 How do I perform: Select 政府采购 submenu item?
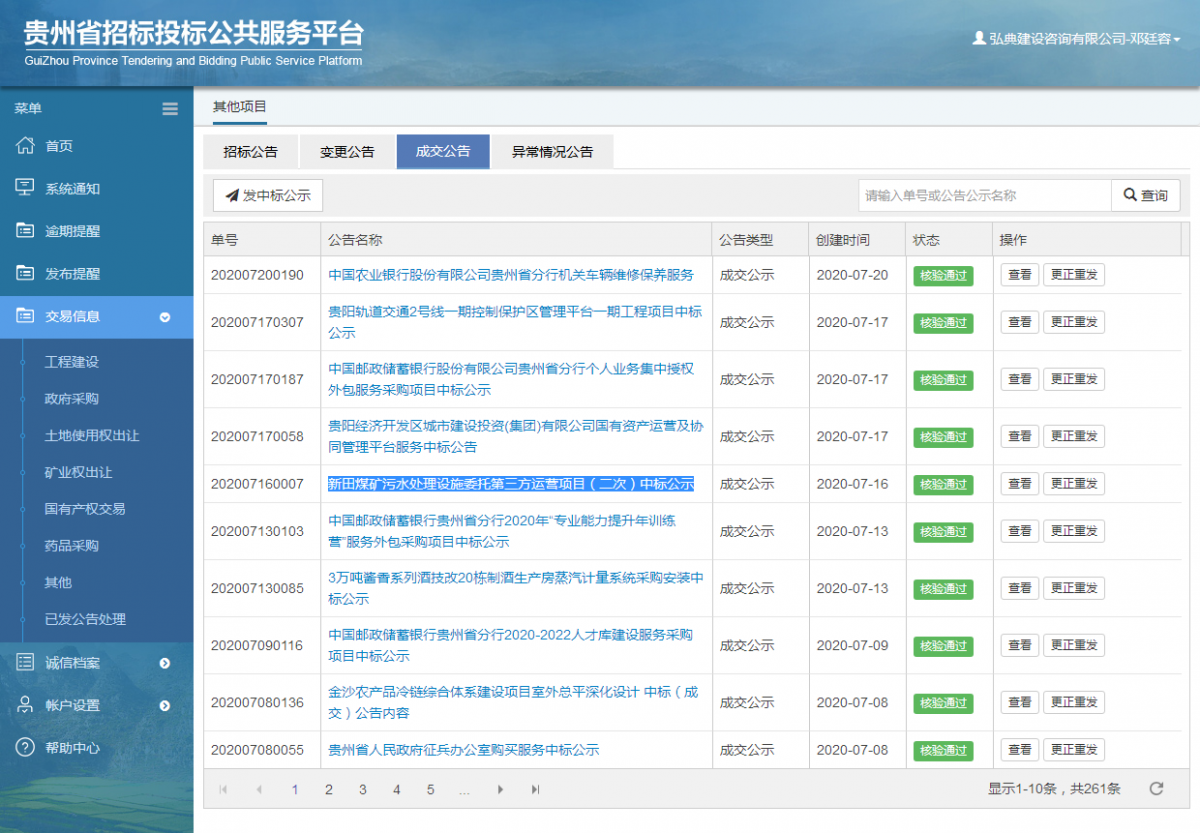point(72,399)
